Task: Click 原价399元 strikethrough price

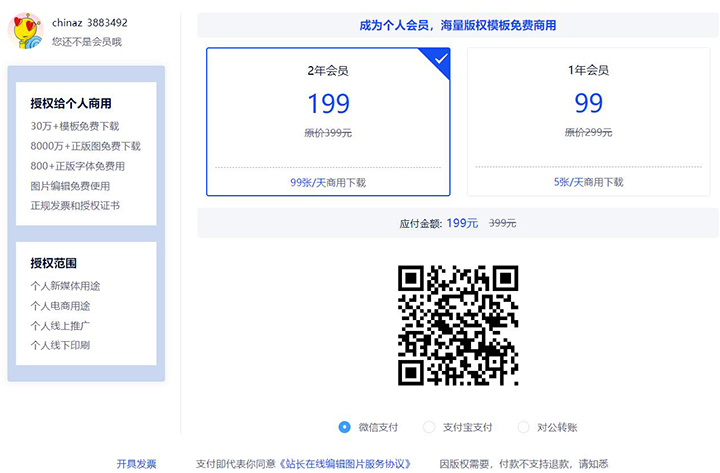Action: click(328, 133)
